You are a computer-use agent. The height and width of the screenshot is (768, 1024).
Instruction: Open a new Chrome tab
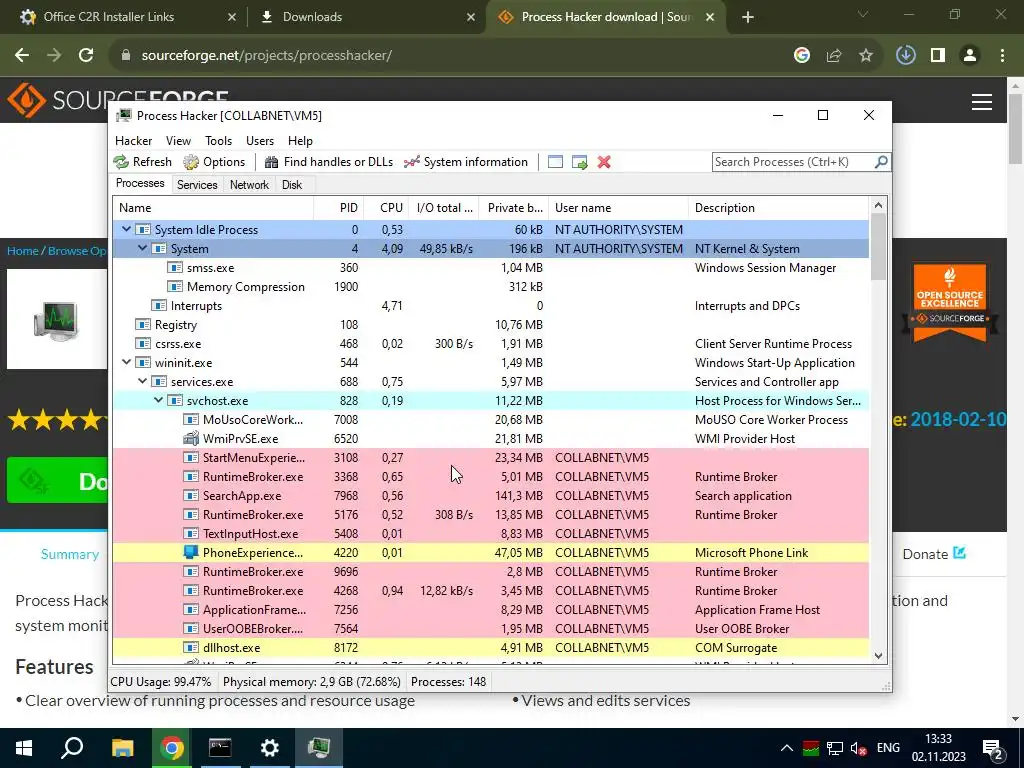(x=748, y=17)
